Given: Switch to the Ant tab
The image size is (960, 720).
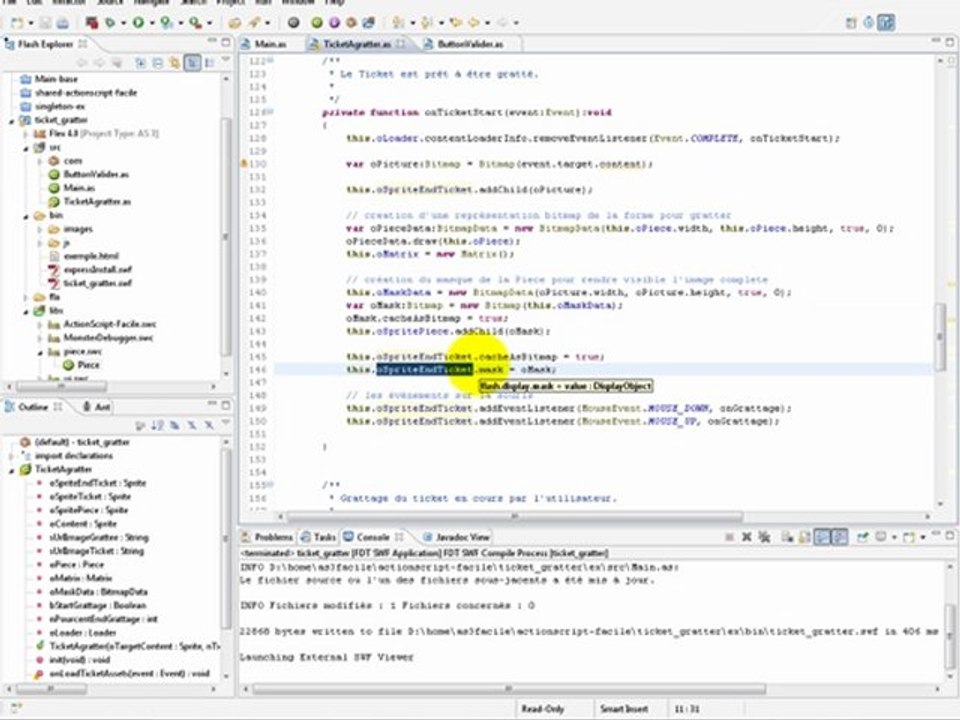Looking at the screenshot, I should tap(96, 407).
